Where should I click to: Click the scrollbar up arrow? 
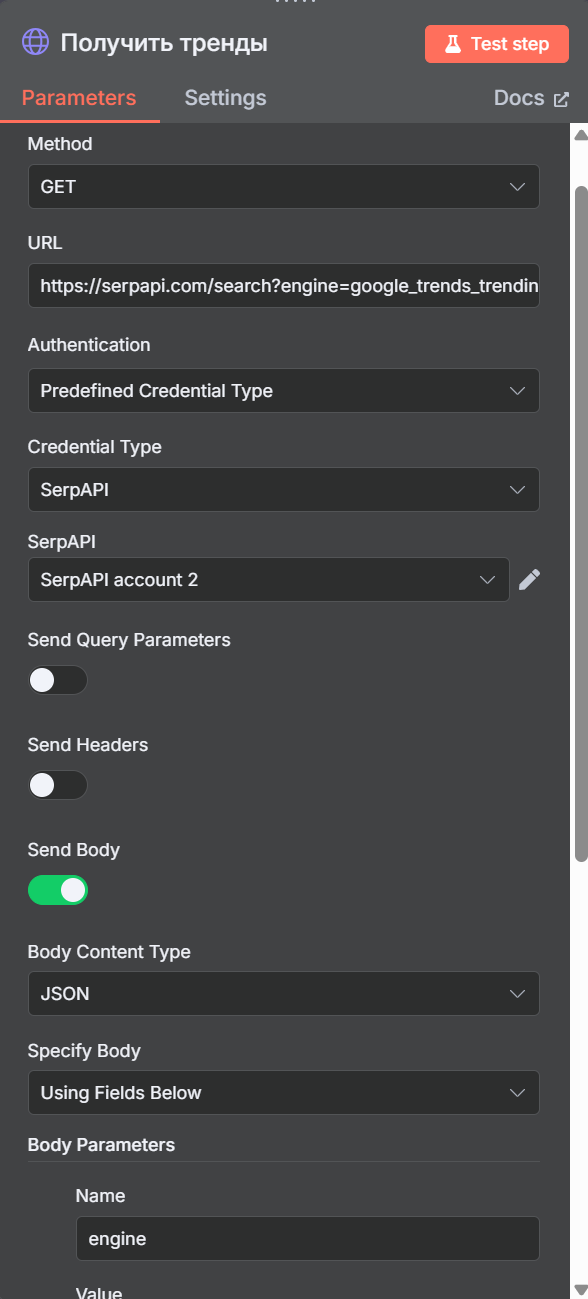[x=580, y=134]
